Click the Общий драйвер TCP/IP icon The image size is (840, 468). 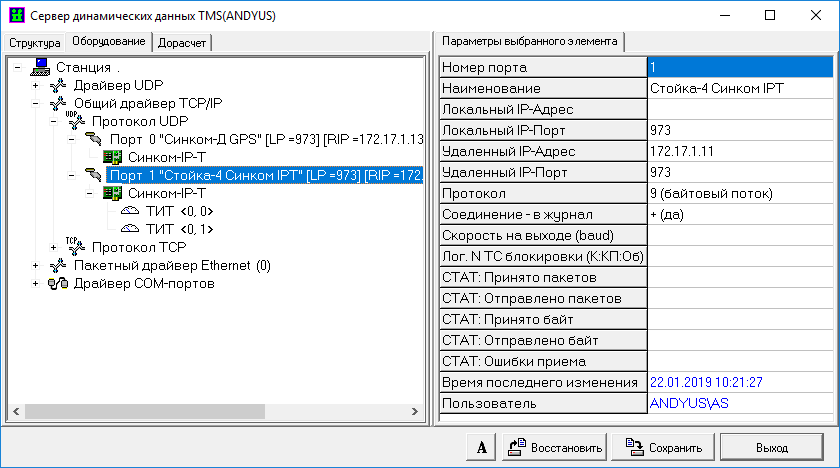pos(59,103)
